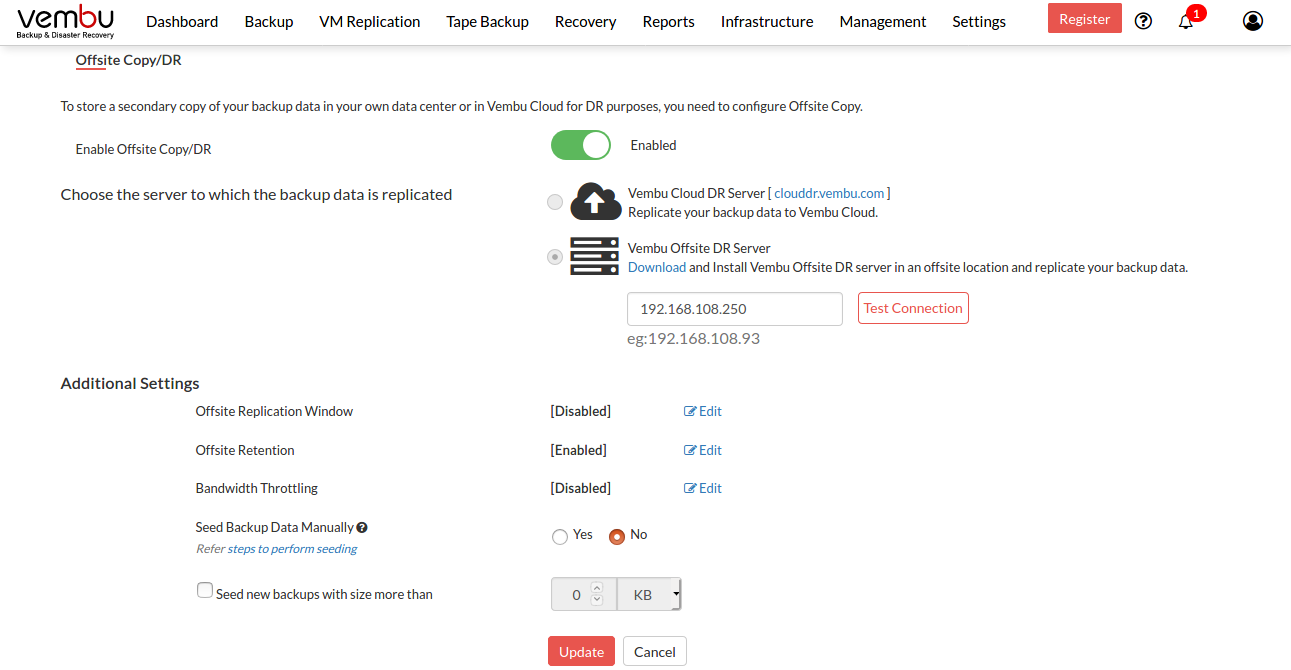The image size is (1291, 670).
Task: Click the Update button
Action: click(x=581, y=652)
